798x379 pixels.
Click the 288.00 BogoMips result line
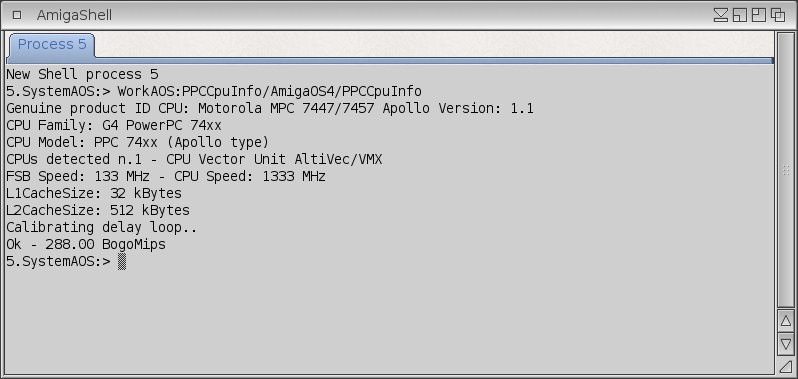click(x=86, y=245)
